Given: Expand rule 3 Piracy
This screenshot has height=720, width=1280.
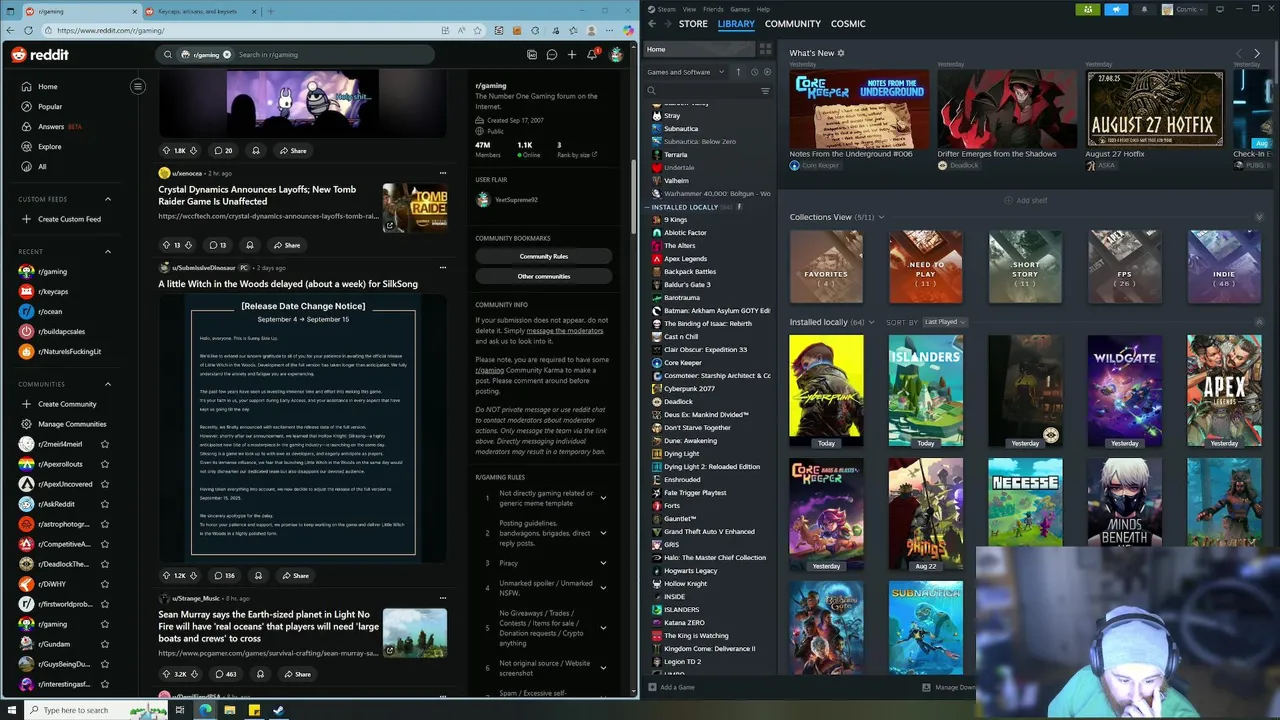Looking at the screenshot, I should coord(603,563).
